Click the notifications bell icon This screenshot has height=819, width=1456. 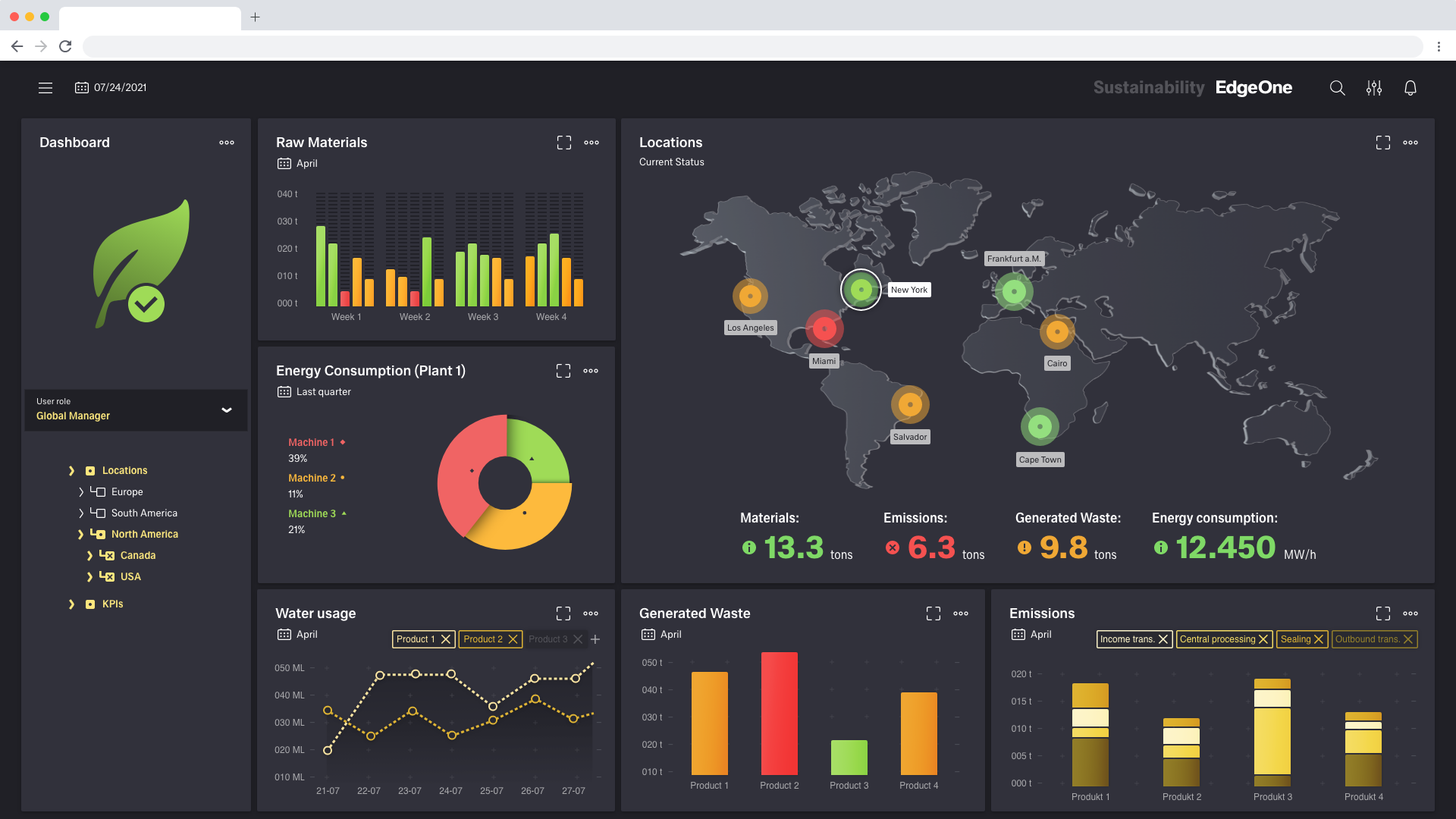(1410, 88)
